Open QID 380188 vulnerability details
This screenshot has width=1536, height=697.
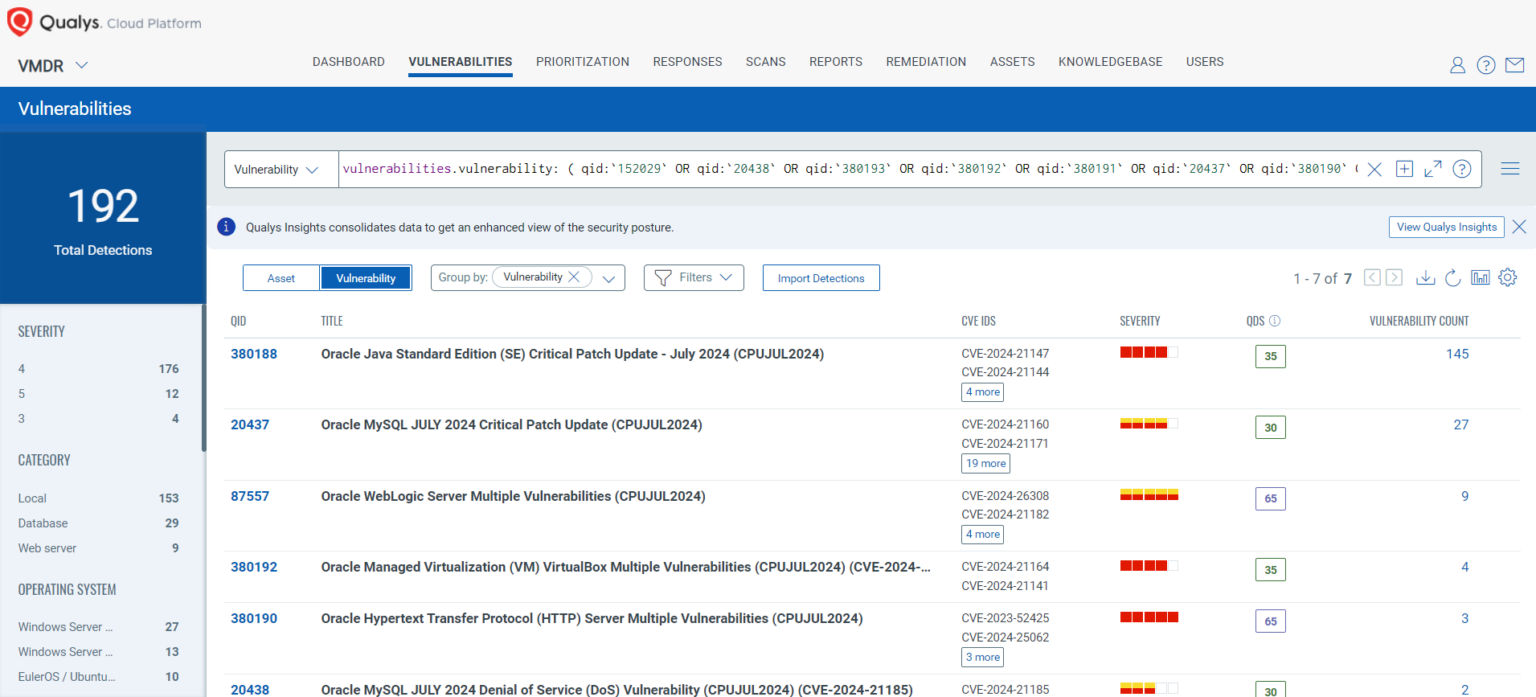tap(253, 353)
